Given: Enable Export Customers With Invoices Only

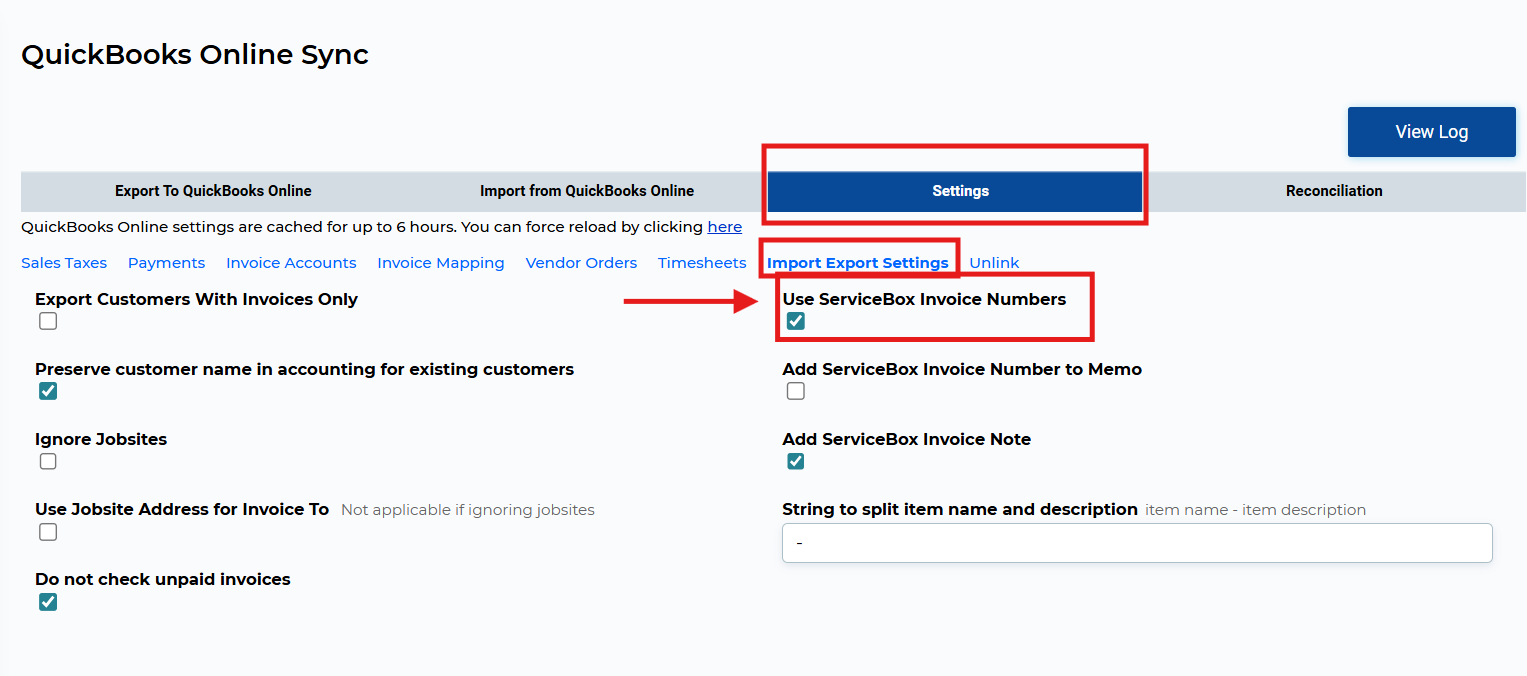Looking at the screenshot, I should point(48,321).
